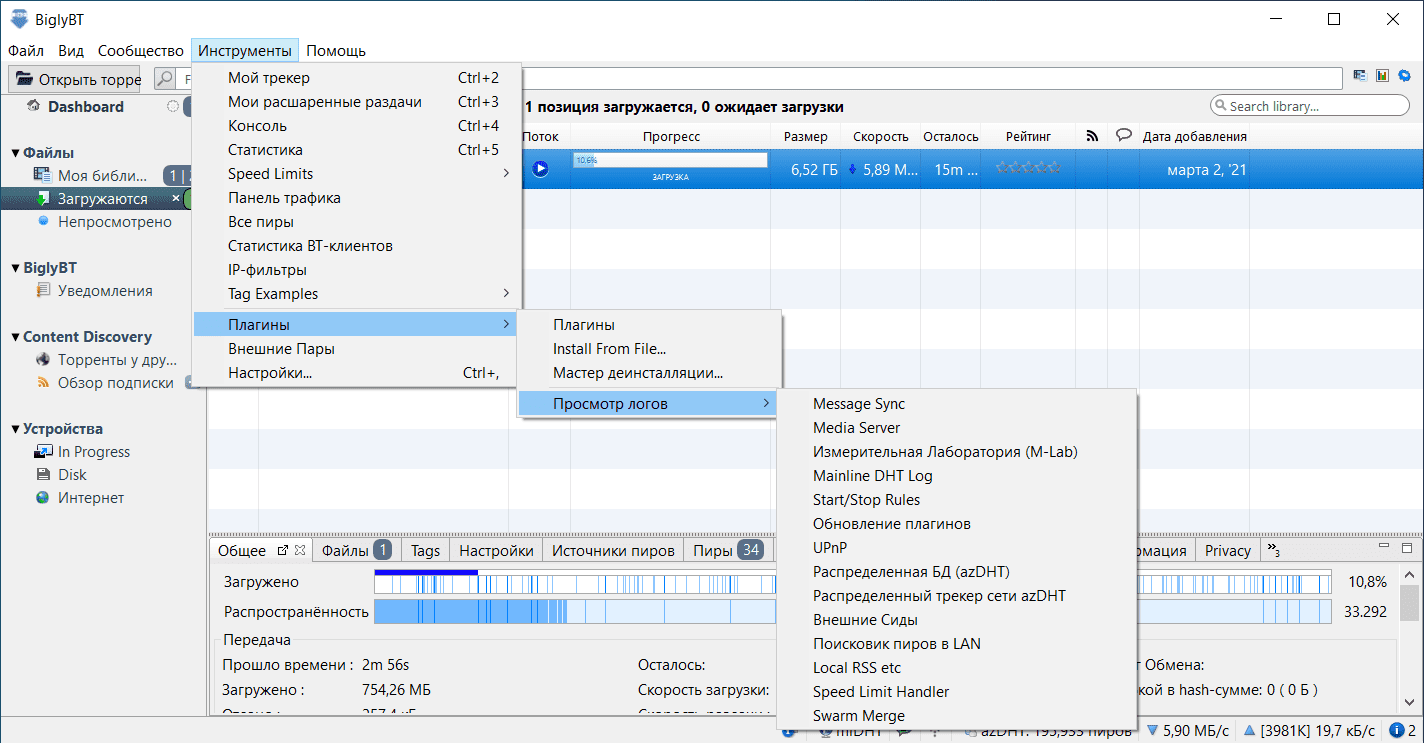Click the upload speed 19,7 кБ/с indicator

coord(1310,732)
